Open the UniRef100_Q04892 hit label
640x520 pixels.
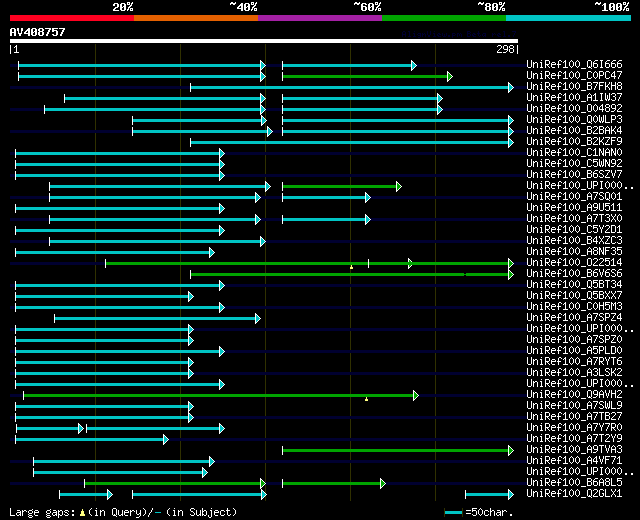coord(574,109)
